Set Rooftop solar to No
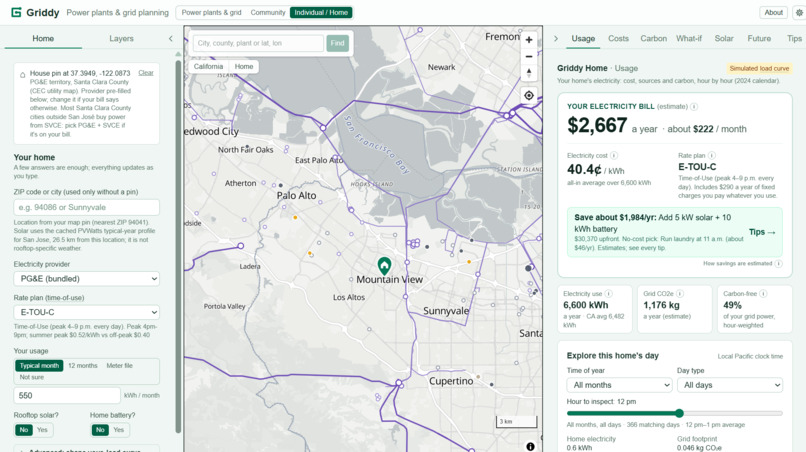The width and height of the screenshot is (806, 452). pos(24,430)
